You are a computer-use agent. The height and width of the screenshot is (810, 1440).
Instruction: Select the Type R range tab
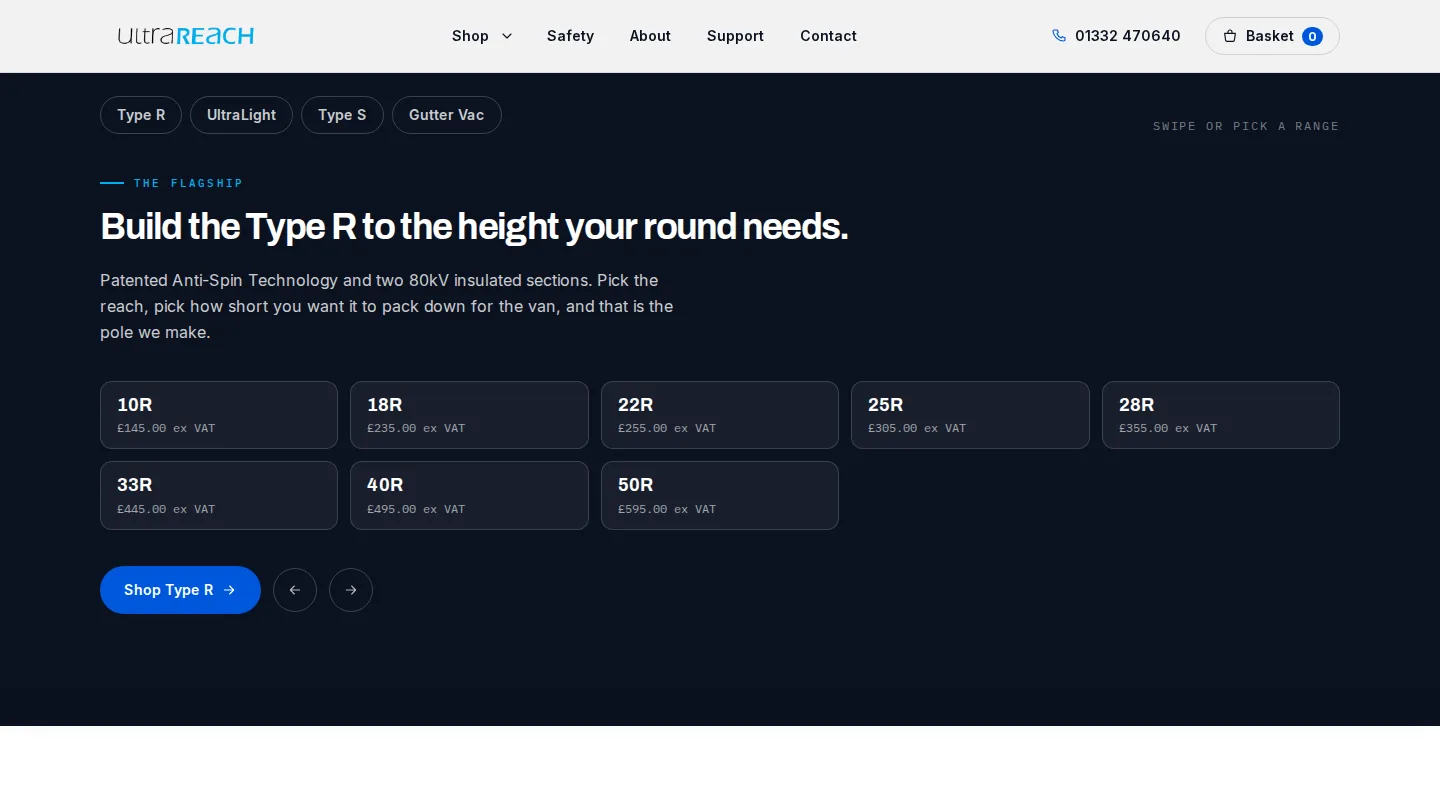pos(141,115)
